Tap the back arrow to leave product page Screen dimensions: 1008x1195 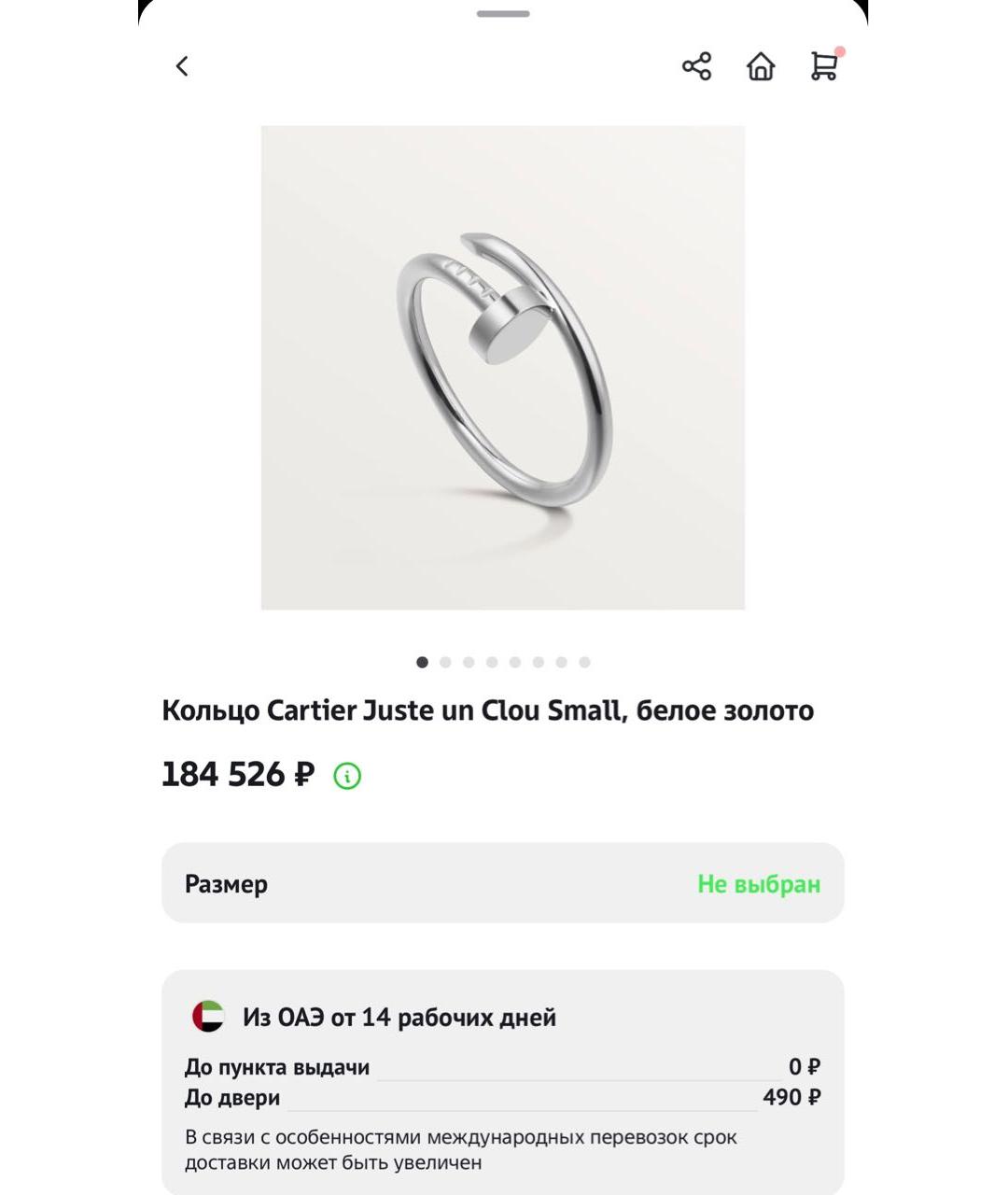[183, 66]
